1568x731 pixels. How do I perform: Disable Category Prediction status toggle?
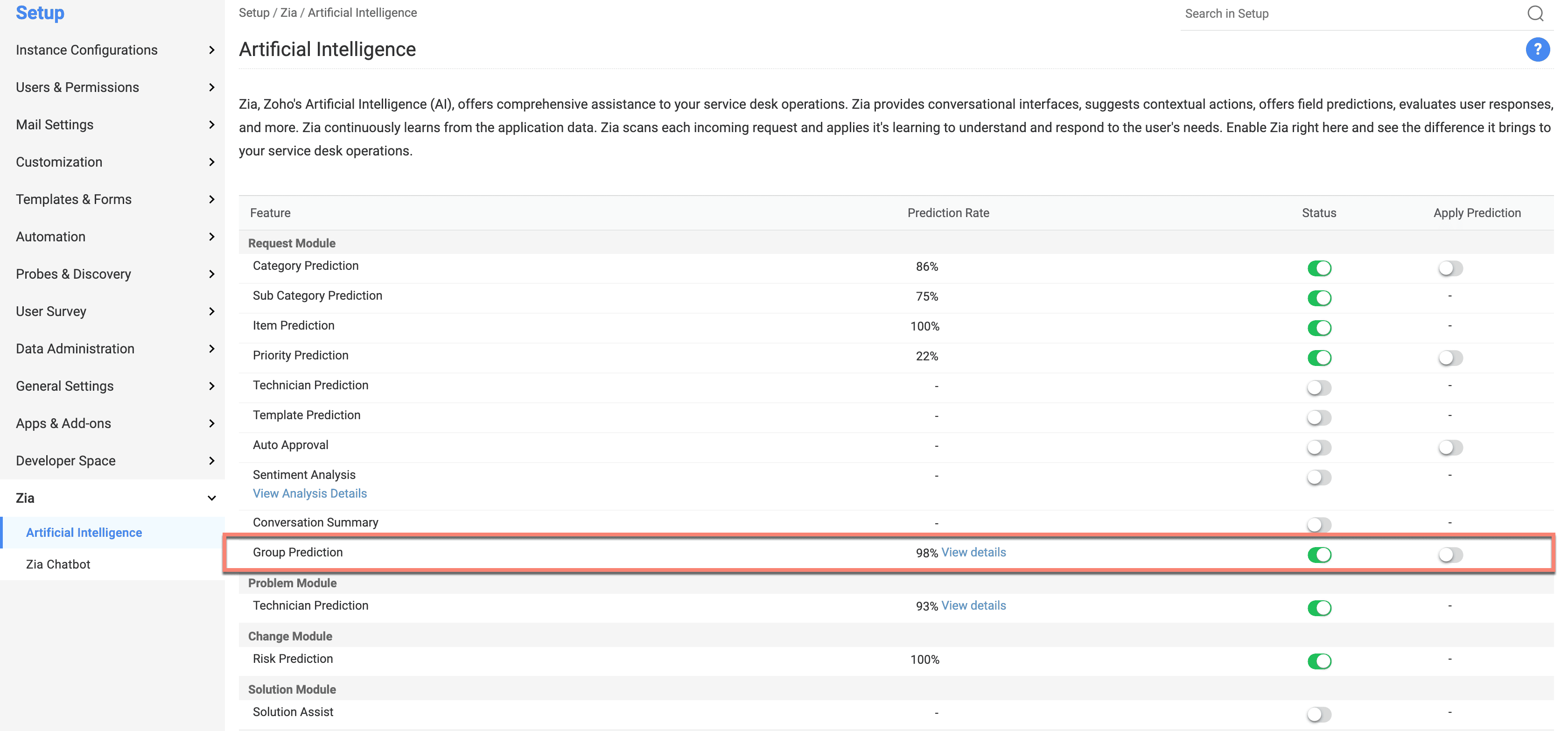(1319, 268)
